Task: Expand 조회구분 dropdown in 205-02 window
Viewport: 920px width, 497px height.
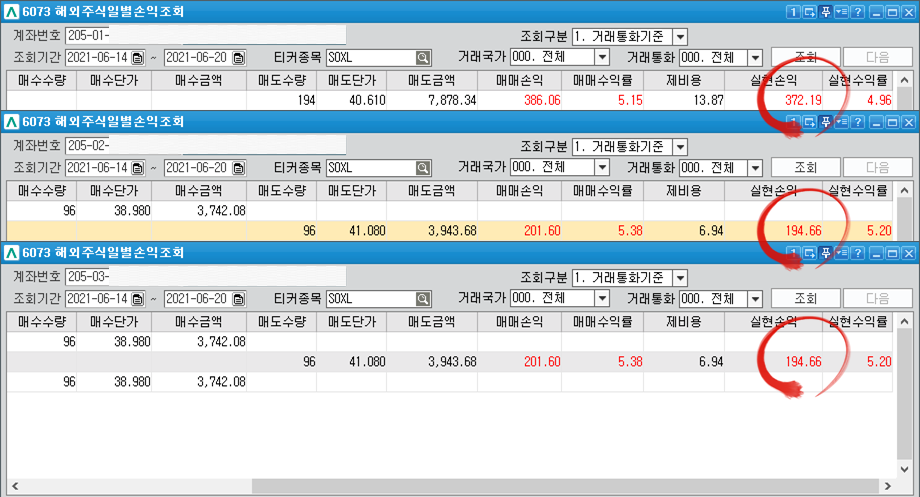Action: (x=680, y=147)
